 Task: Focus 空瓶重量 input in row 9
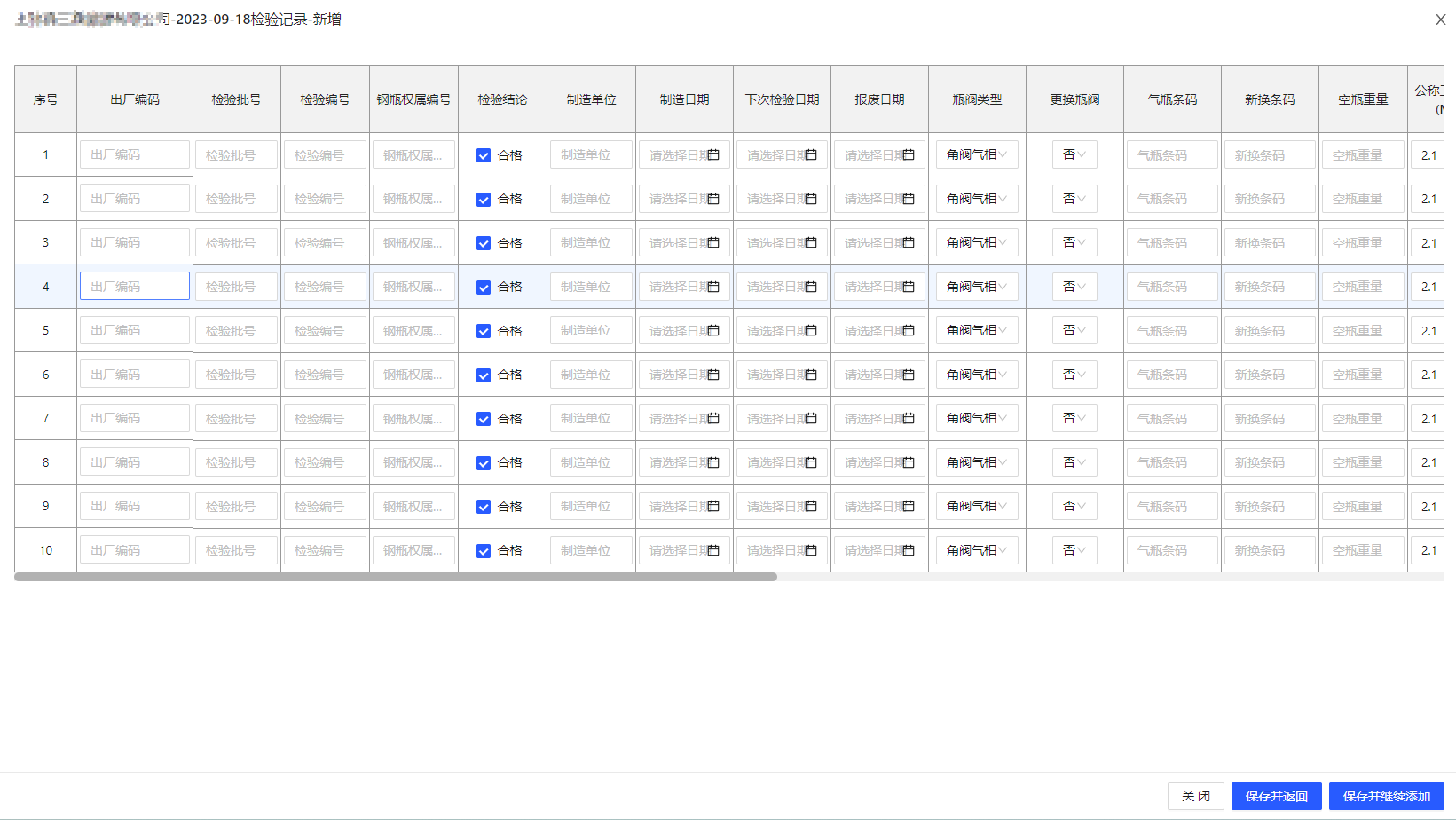click(1363, 506)
